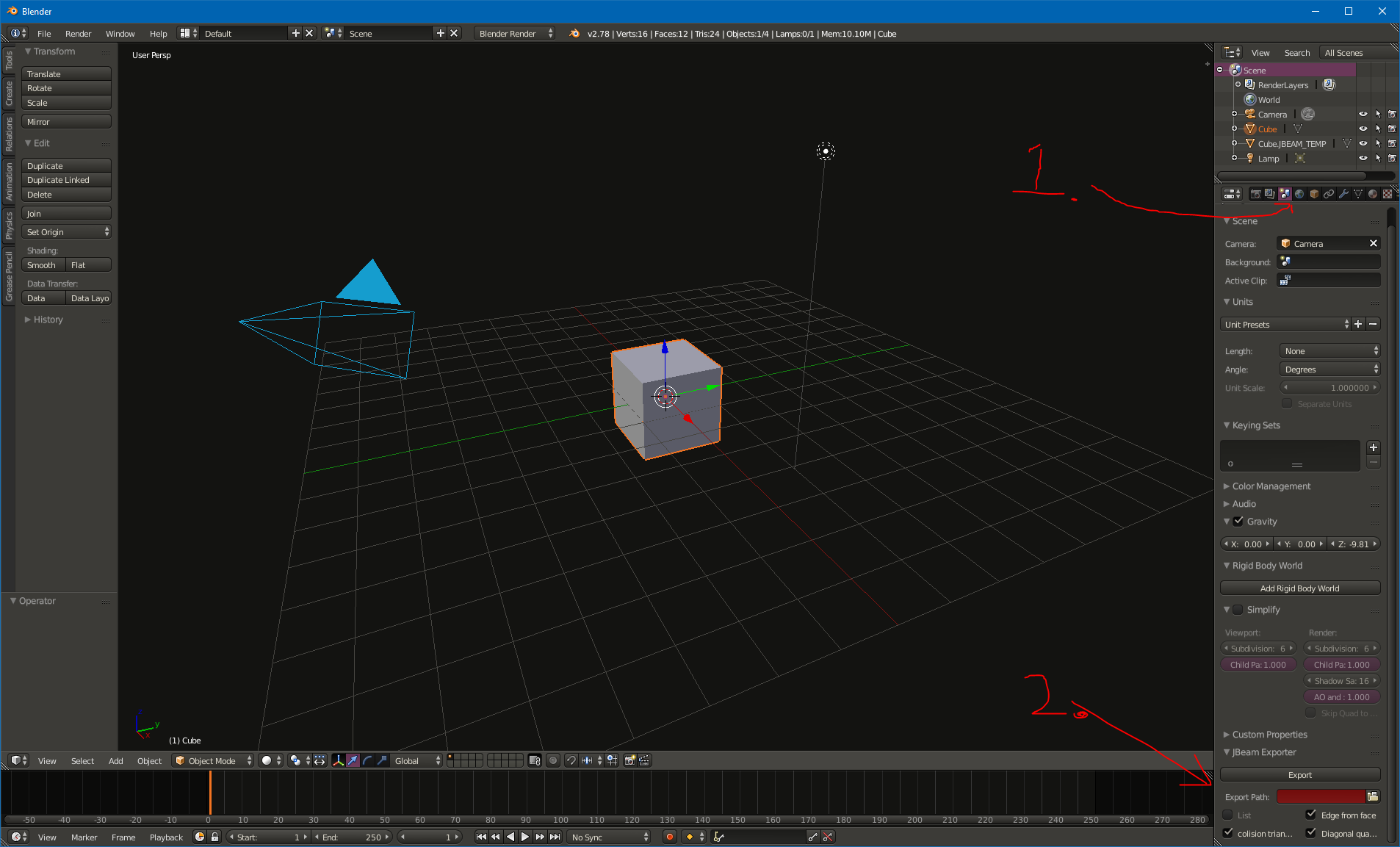Hide Cube.JBEAM_TEMP using its eye icon
This screenshot has width=1400, height=847.
pos(1363,143)
